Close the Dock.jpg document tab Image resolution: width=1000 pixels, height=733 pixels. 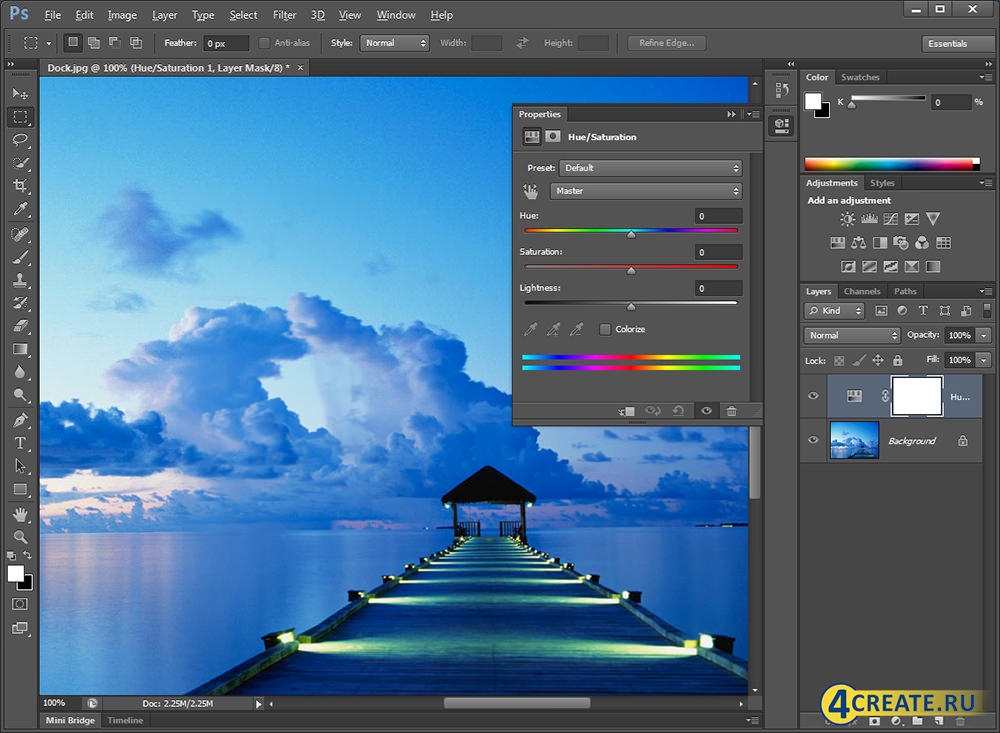300,68
